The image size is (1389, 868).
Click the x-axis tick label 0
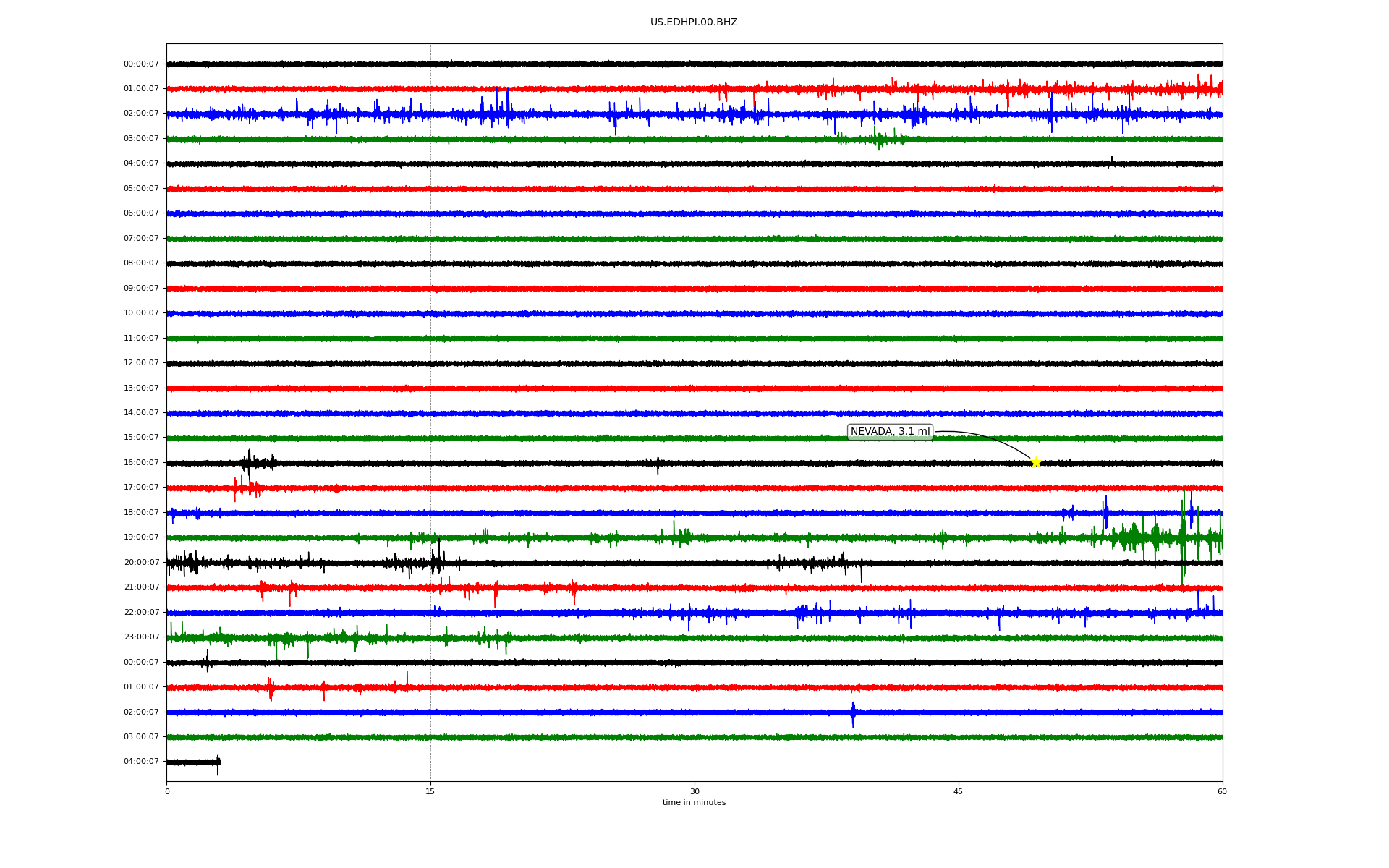(167, 791)
